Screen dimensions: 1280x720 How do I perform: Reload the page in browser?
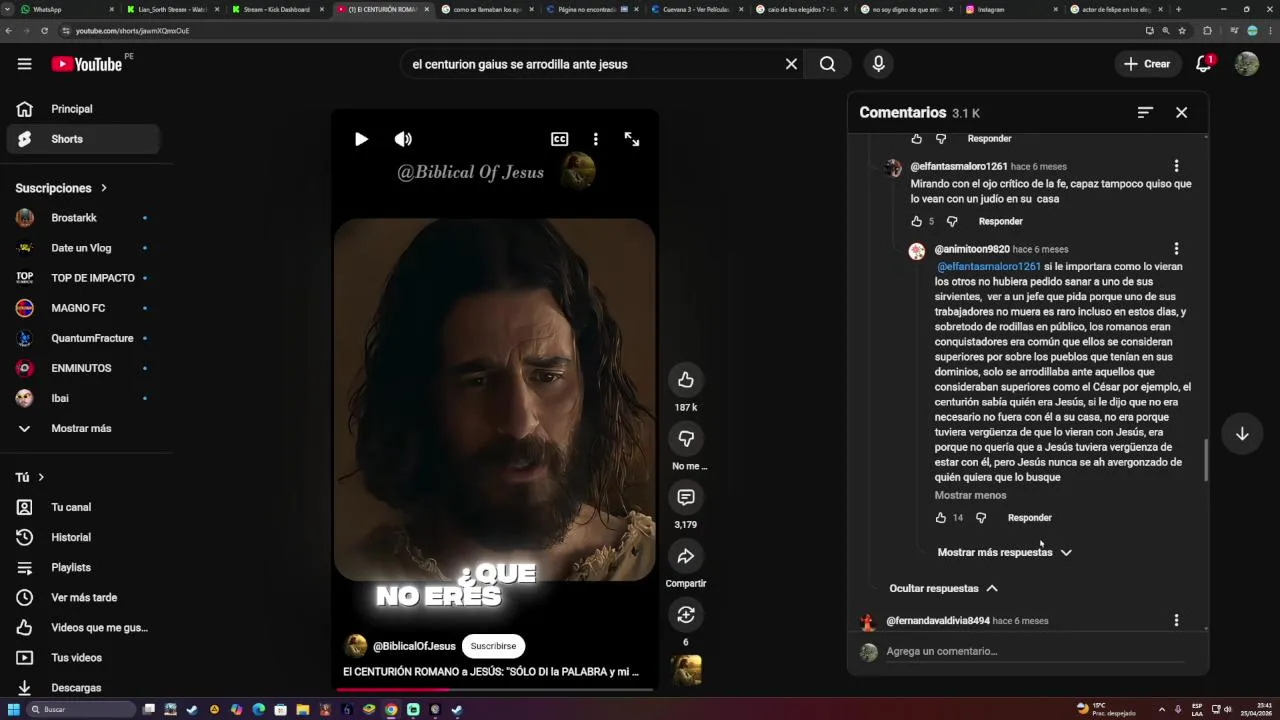coord(44,31)
